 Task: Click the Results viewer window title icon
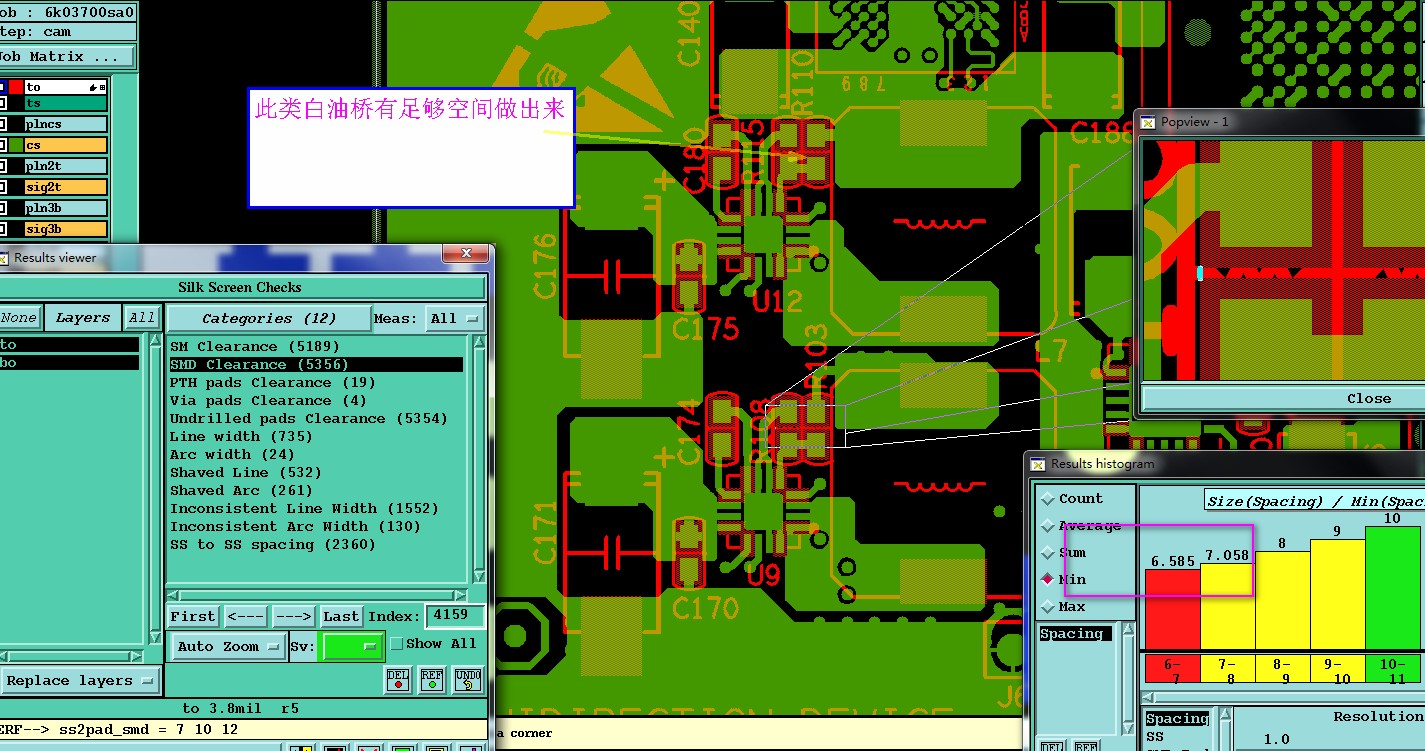point(4,257)
